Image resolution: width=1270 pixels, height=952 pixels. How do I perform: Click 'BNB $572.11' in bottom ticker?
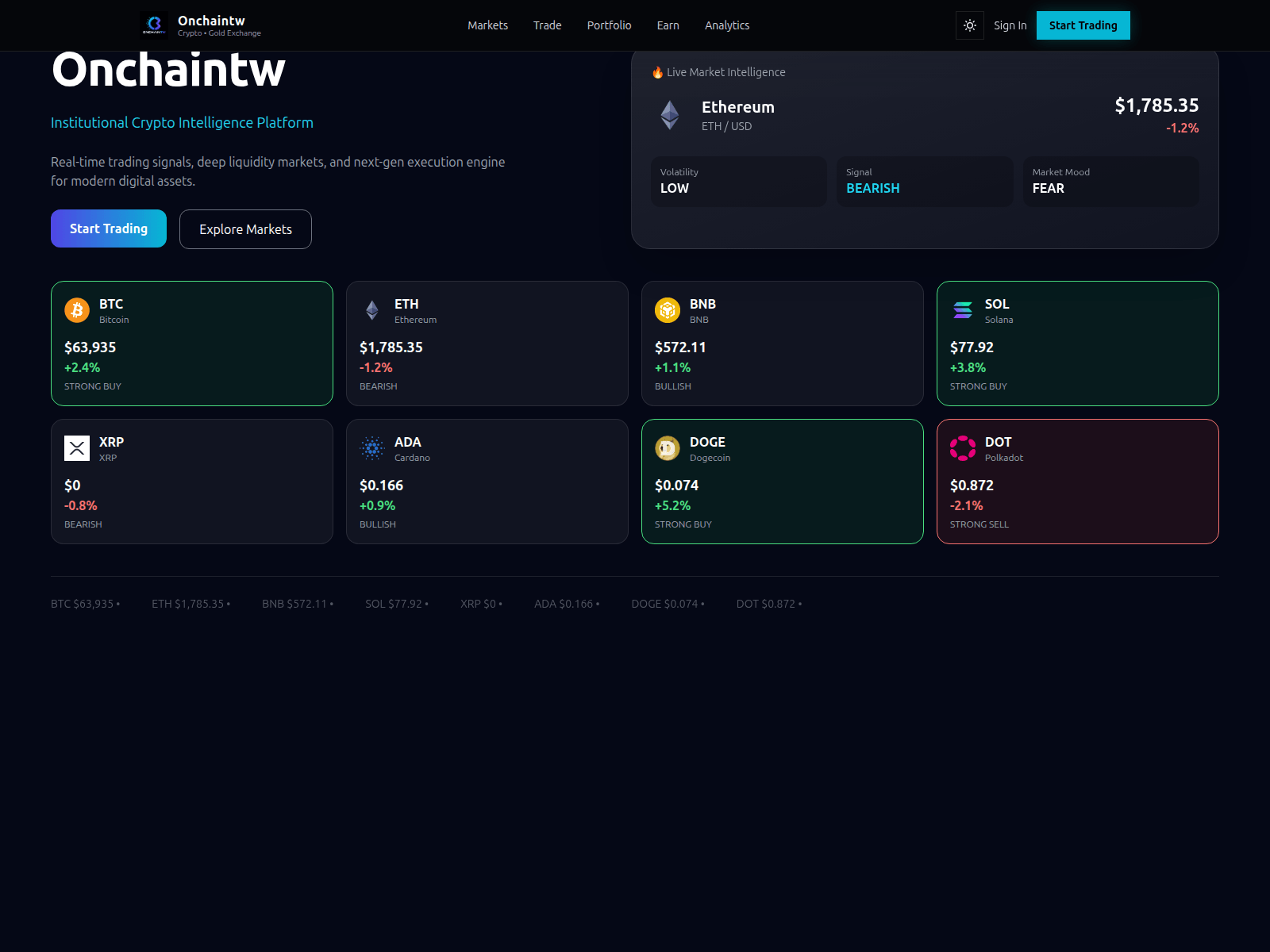[x=294, y=604]
